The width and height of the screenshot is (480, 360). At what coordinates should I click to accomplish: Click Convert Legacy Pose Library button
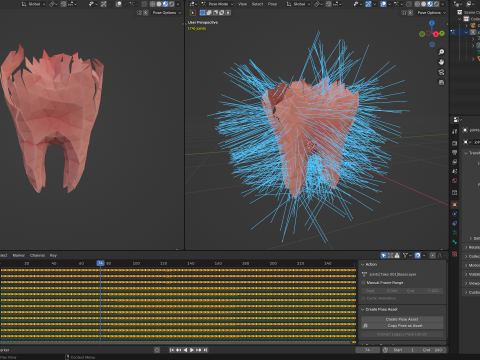tap(402, 334)
